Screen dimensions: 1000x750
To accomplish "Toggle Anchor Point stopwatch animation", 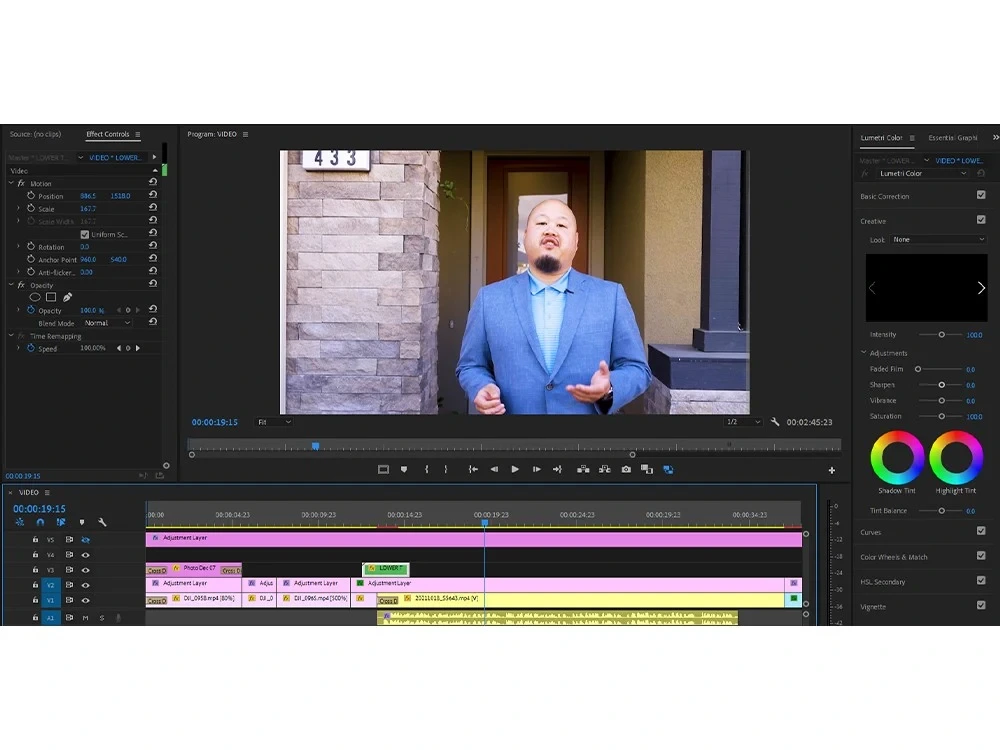I will point(31,259).
